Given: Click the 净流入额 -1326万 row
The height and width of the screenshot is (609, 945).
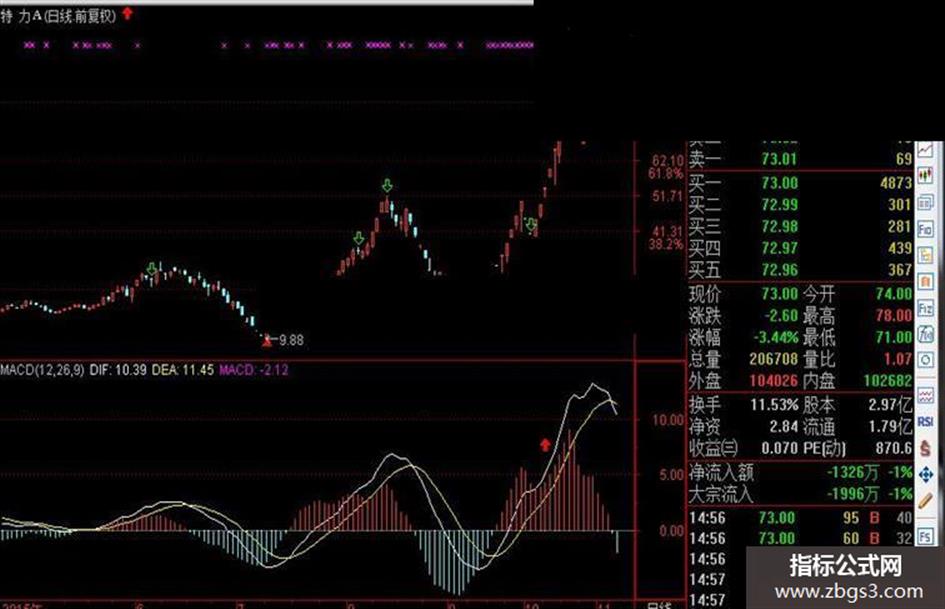Looking at the screenshot, I should coord(800,472).
